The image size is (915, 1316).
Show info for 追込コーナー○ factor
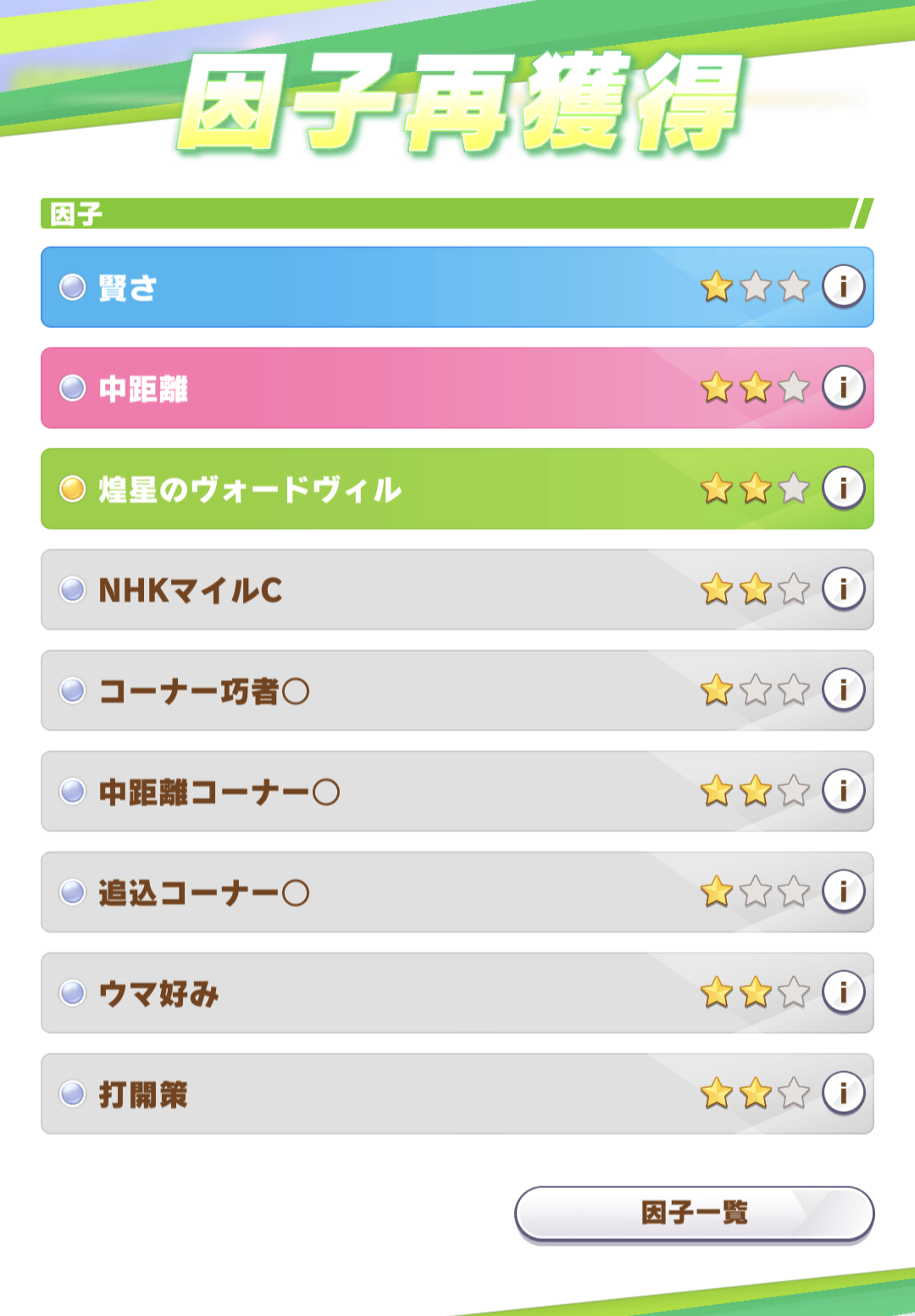(843, 891)
